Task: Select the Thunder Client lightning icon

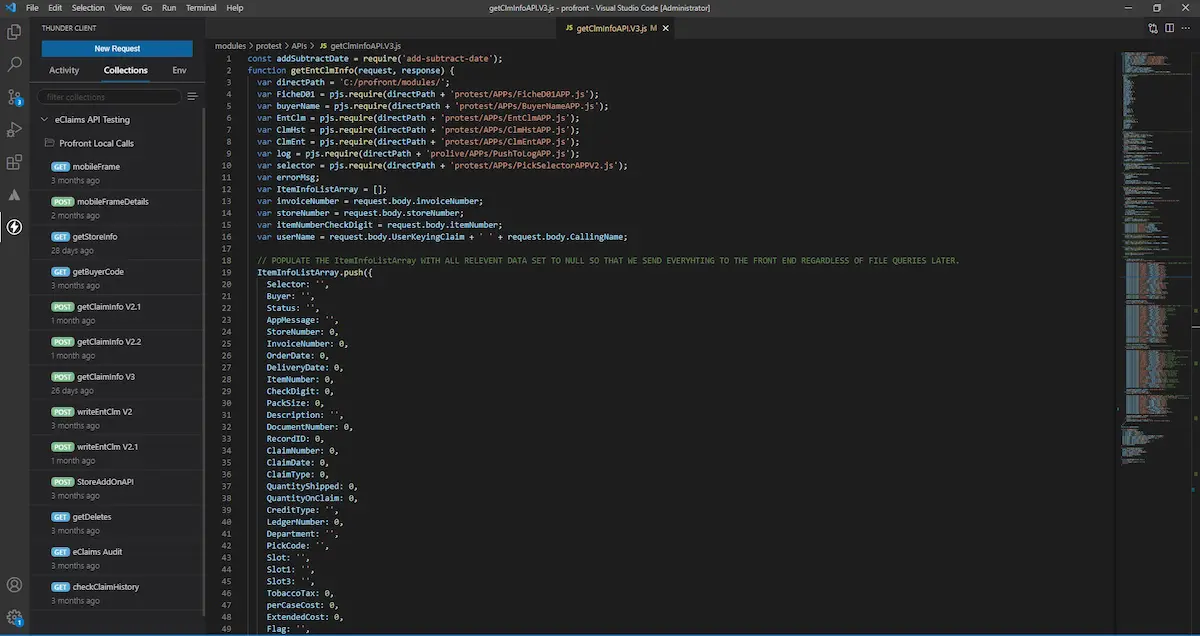Action: (x=14, y=227)
